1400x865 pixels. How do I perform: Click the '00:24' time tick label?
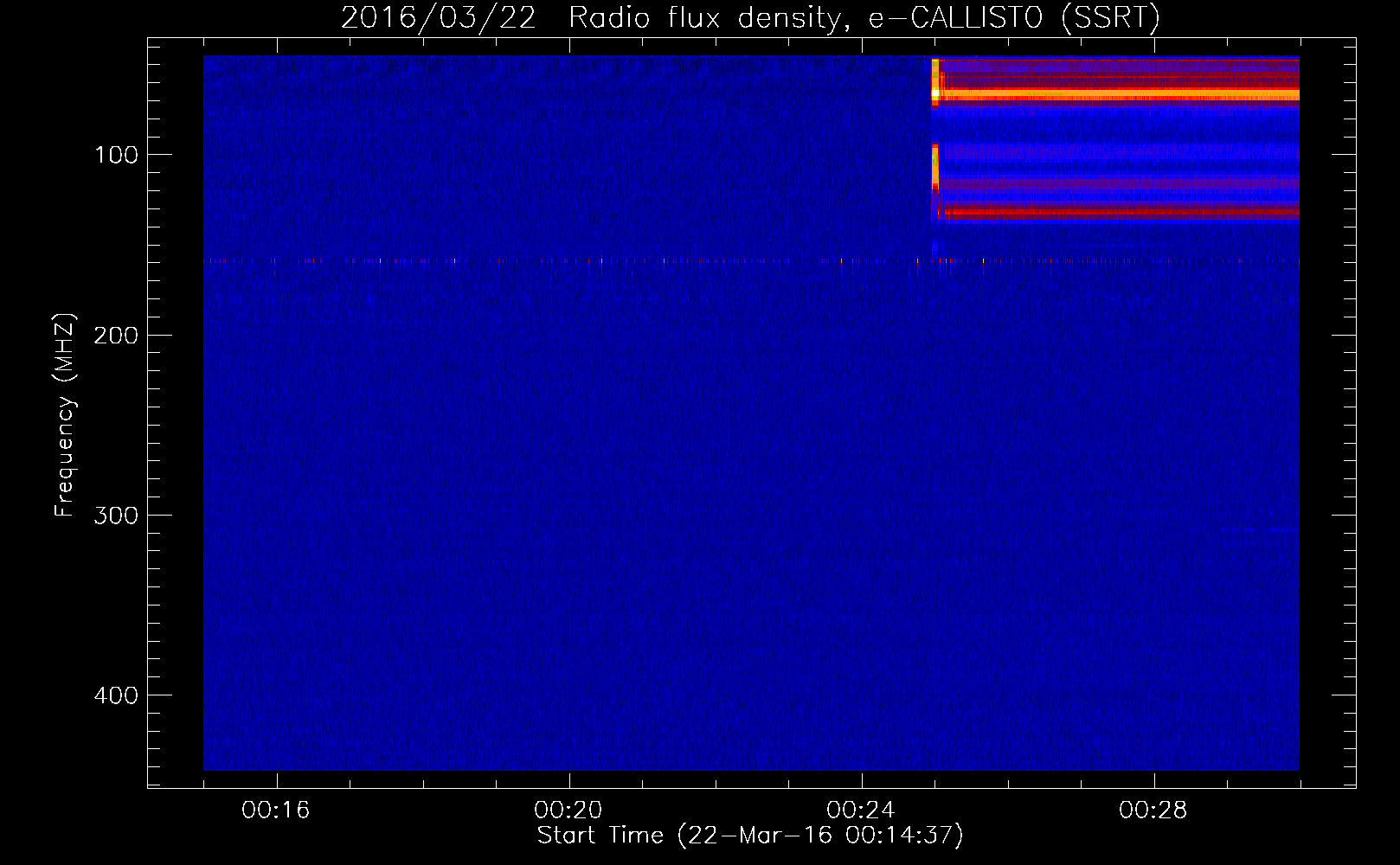(861, 810)
